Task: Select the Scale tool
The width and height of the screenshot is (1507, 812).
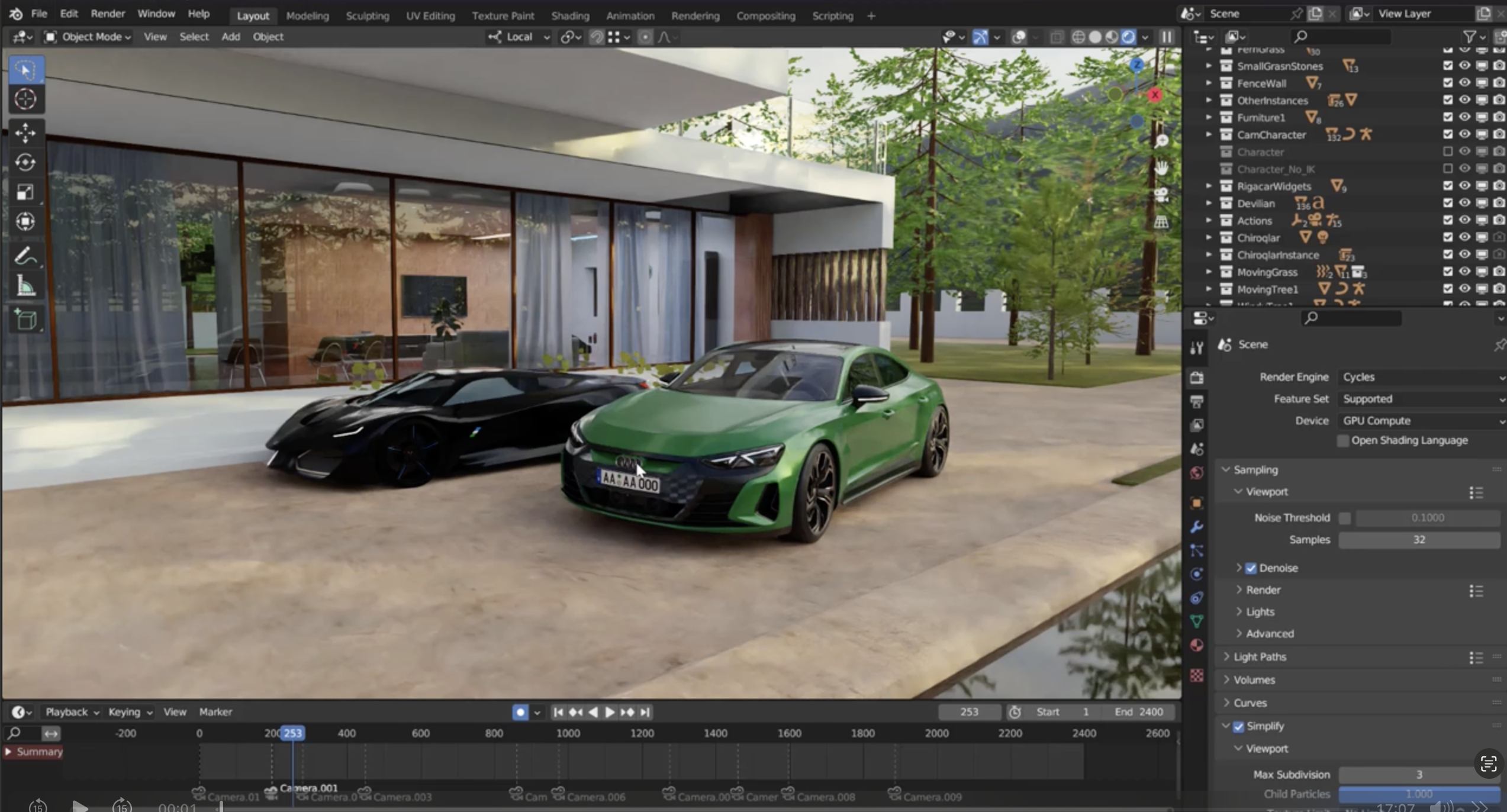Action: [25, 192]
